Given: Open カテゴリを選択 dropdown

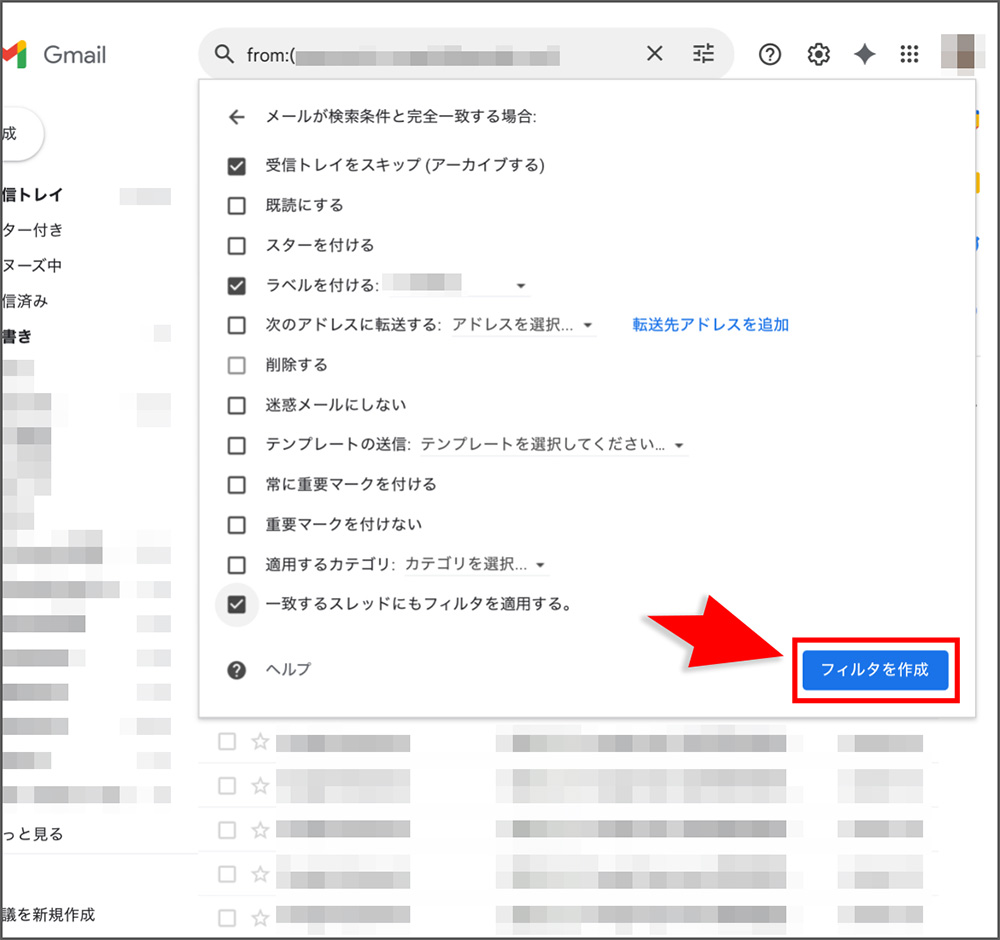Looking at the screenshot, I should [x=476, y=564].
